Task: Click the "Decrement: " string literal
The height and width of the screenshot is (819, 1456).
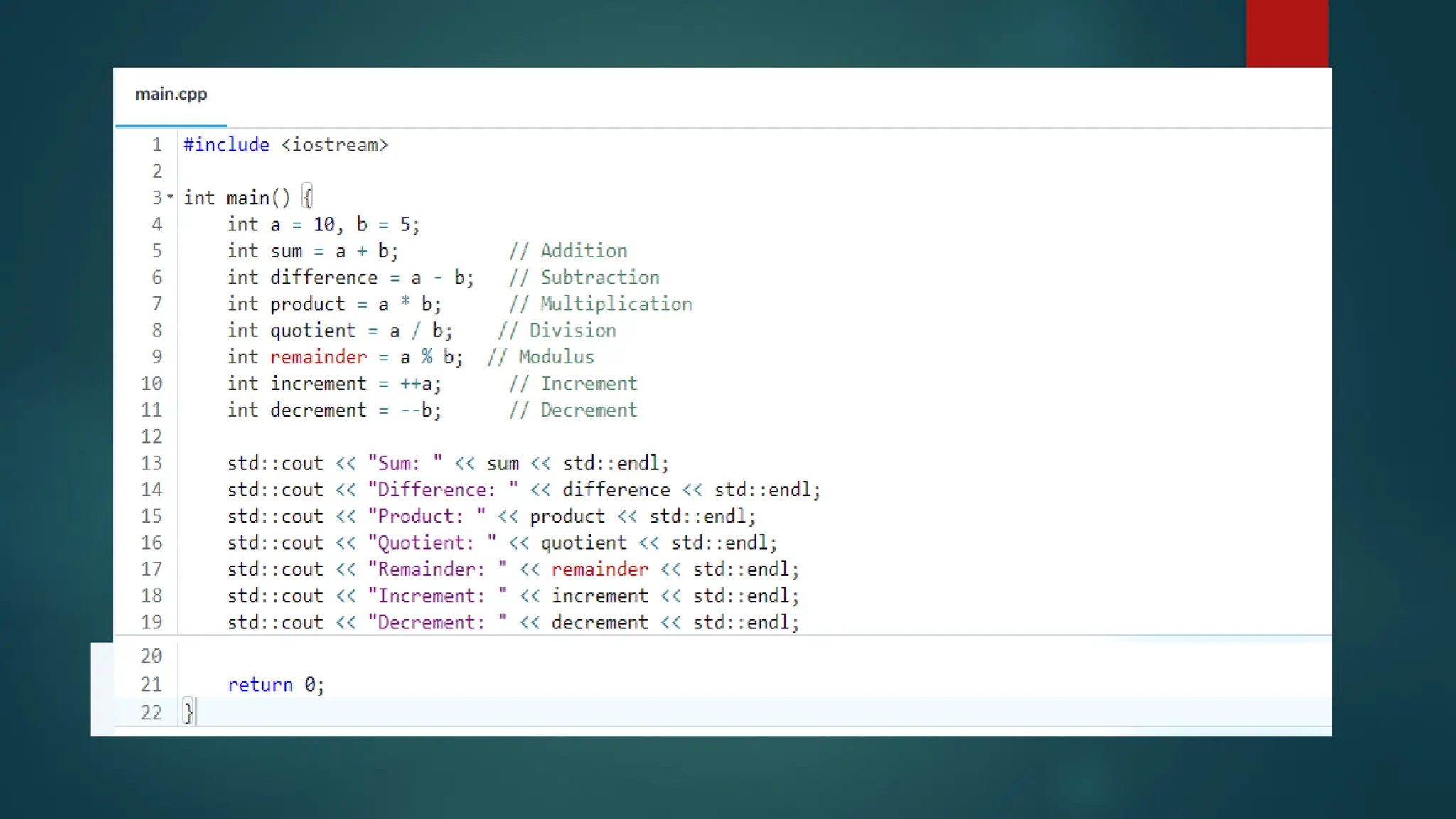Action: 437,623
